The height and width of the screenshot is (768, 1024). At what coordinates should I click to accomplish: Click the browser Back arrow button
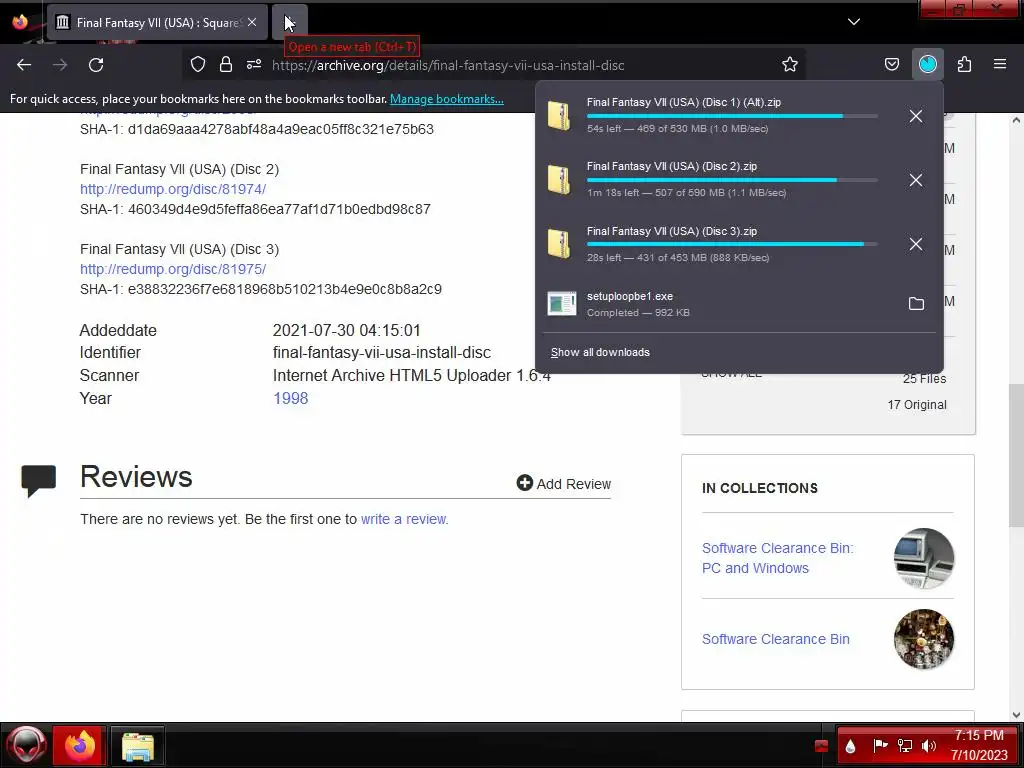pyautogui.click(x=24, y=65)
